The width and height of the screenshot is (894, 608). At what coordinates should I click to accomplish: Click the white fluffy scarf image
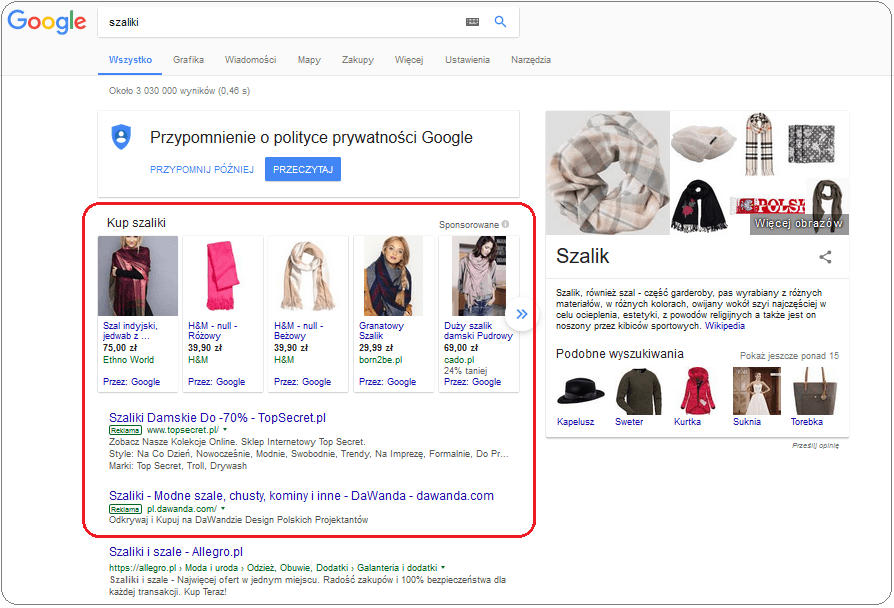point(704,144)
